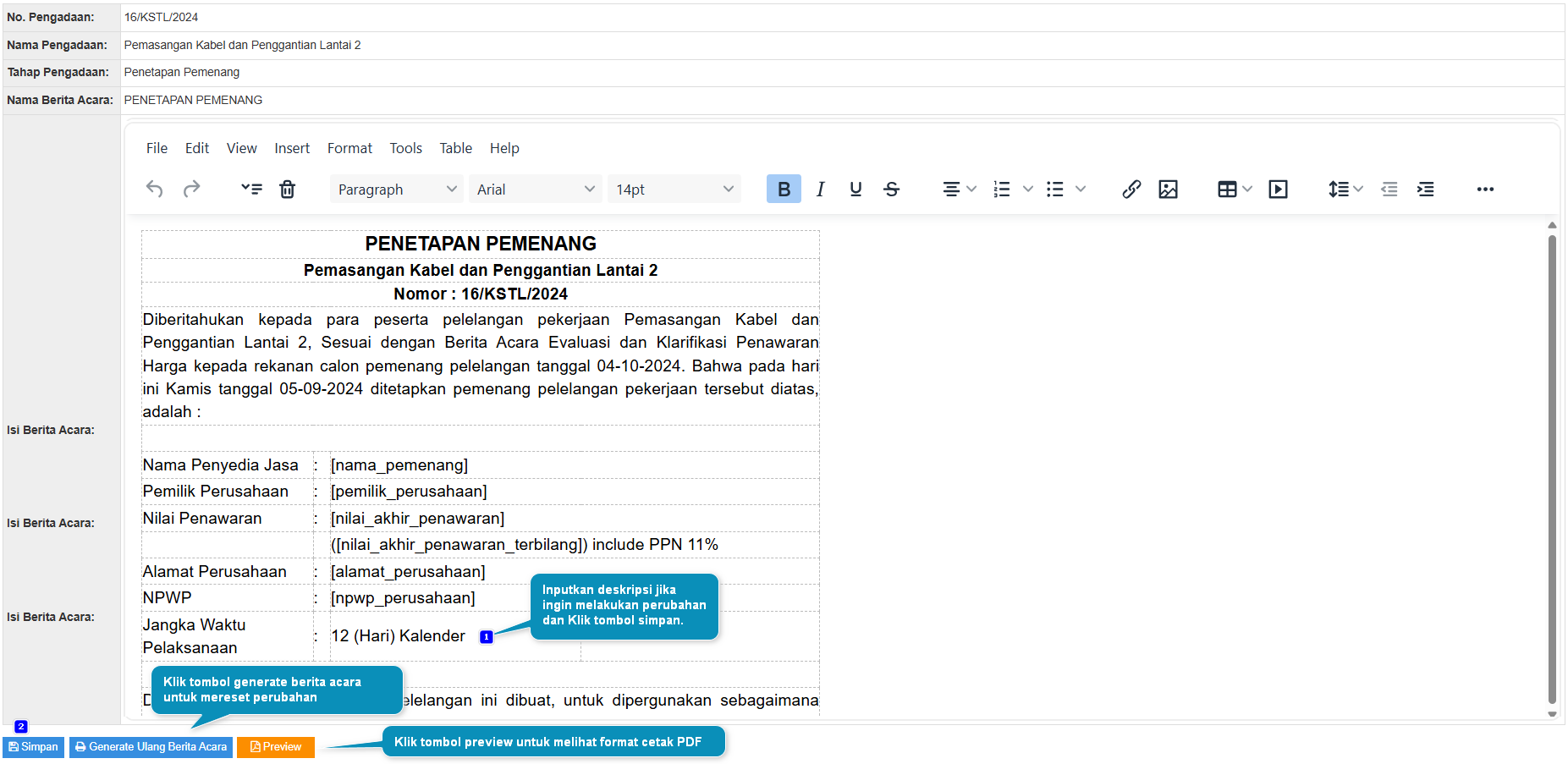Increase indent with the indent icon
Screen dimensions: 1568x764
1426,189
